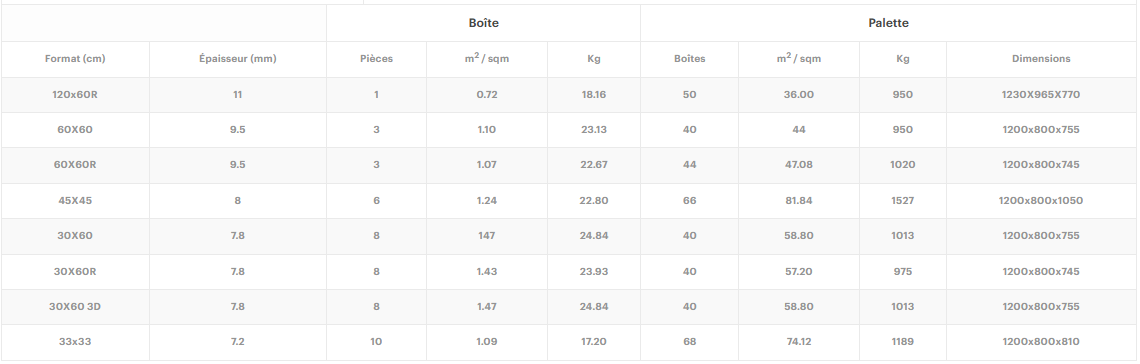Click the 1200x800x810 dimensions cell
Image resolution: width=1140 pixels, height=364 pixels.
1041,341
